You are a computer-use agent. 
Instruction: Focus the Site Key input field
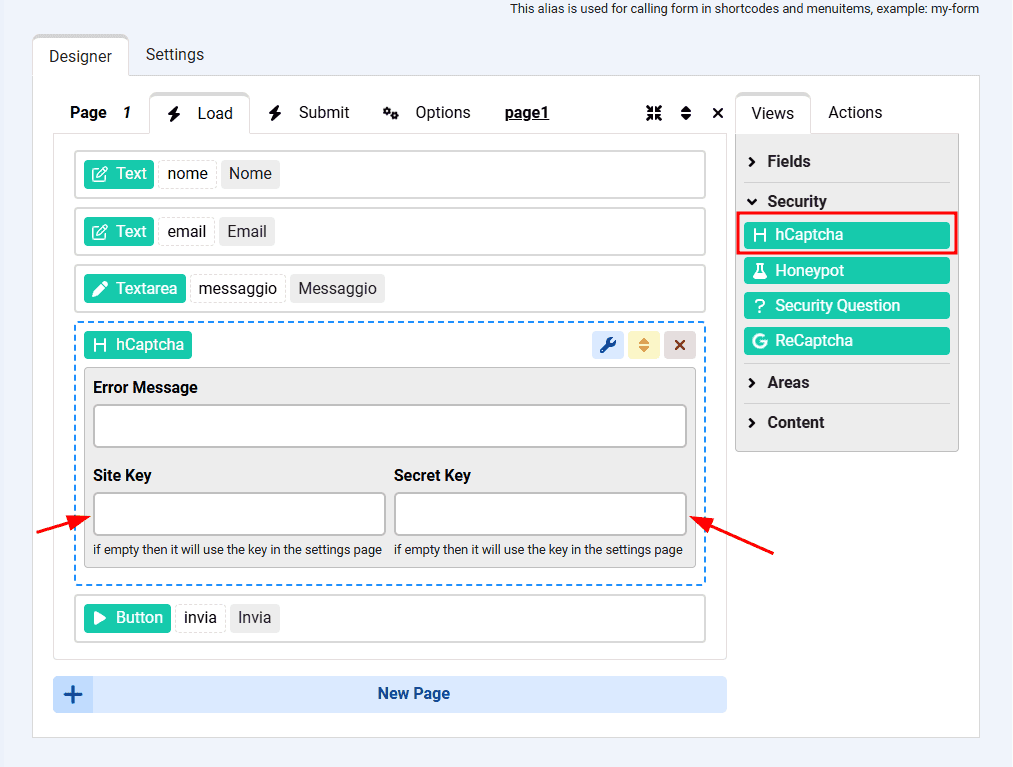(x=239, y=514)
